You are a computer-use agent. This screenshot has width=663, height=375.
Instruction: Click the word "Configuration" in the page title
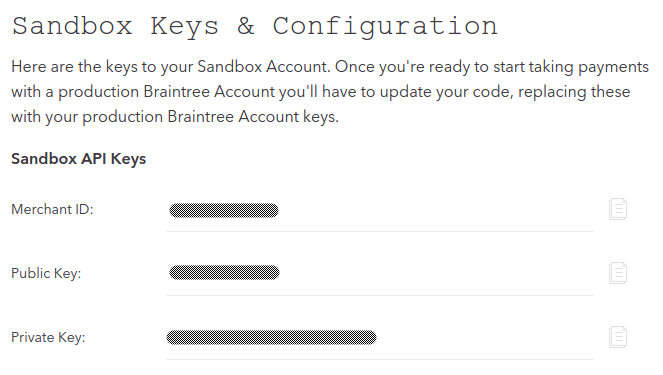tap(385, 27)
